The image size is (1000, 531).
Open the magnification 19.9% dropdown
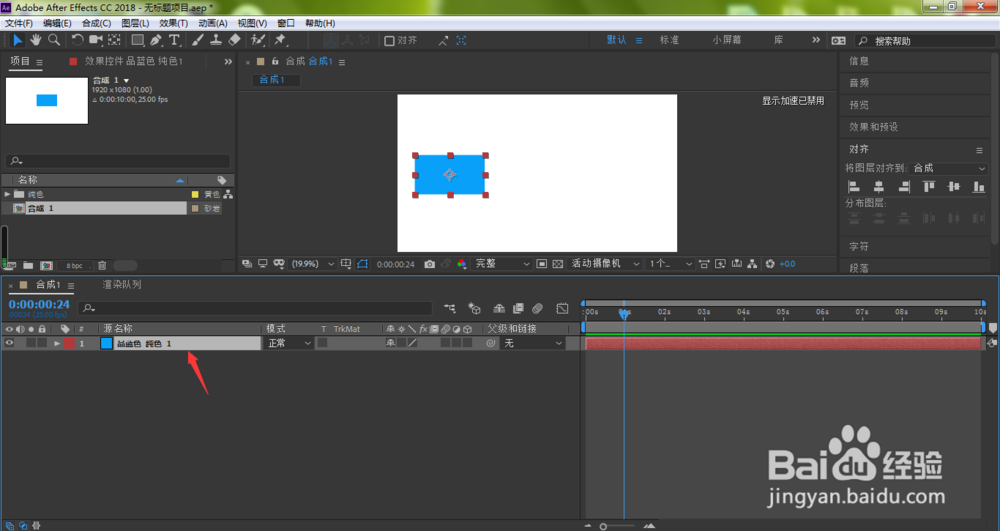[312, 264]
